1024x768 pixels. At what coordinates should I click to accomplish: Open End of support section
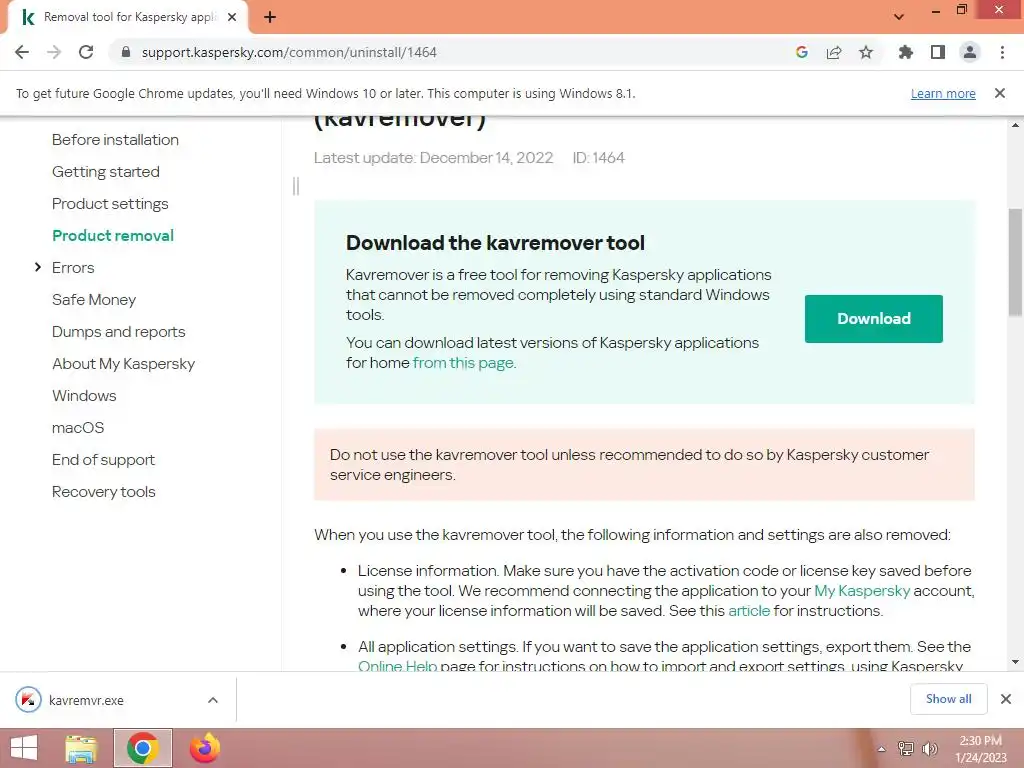(104, 460)
